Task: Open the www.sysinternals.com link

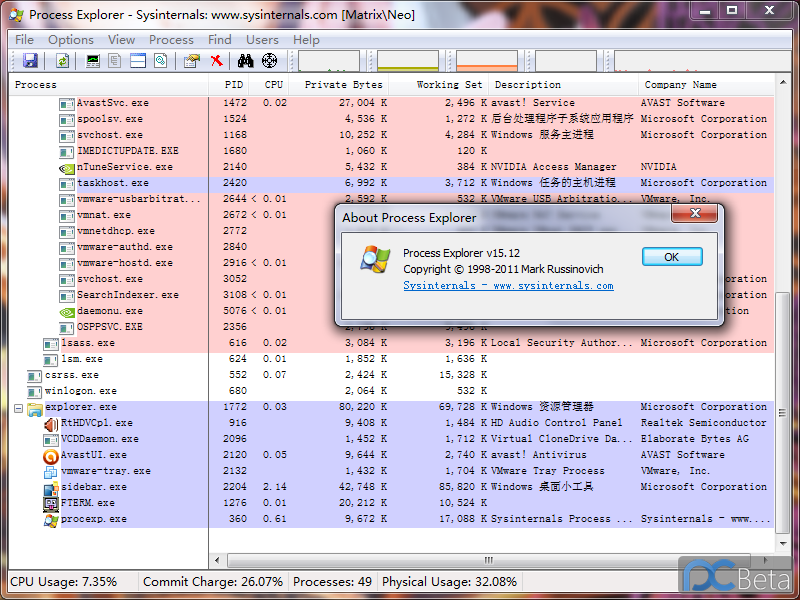Action: (x=508, y=286)
